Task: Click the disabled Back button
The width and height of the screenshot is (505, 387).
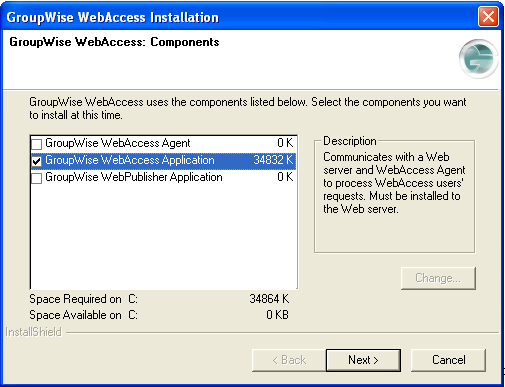Action: tap(289, 360)
